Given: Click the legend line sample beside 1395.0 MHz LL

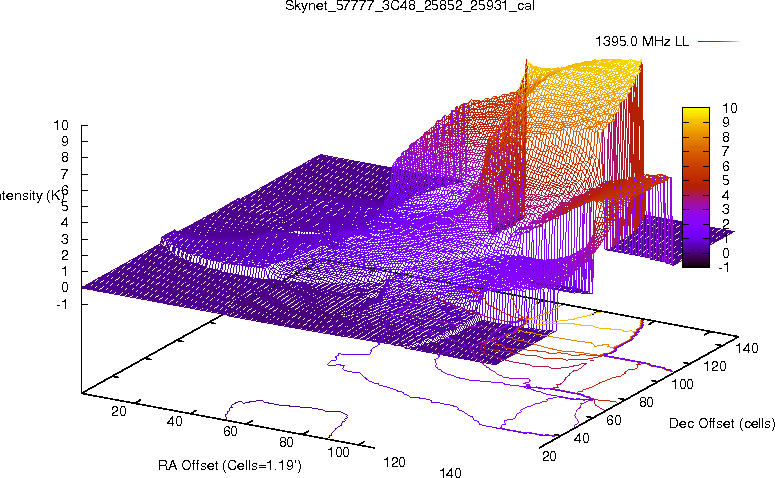Looking at the screenshot, I should 717,41.
